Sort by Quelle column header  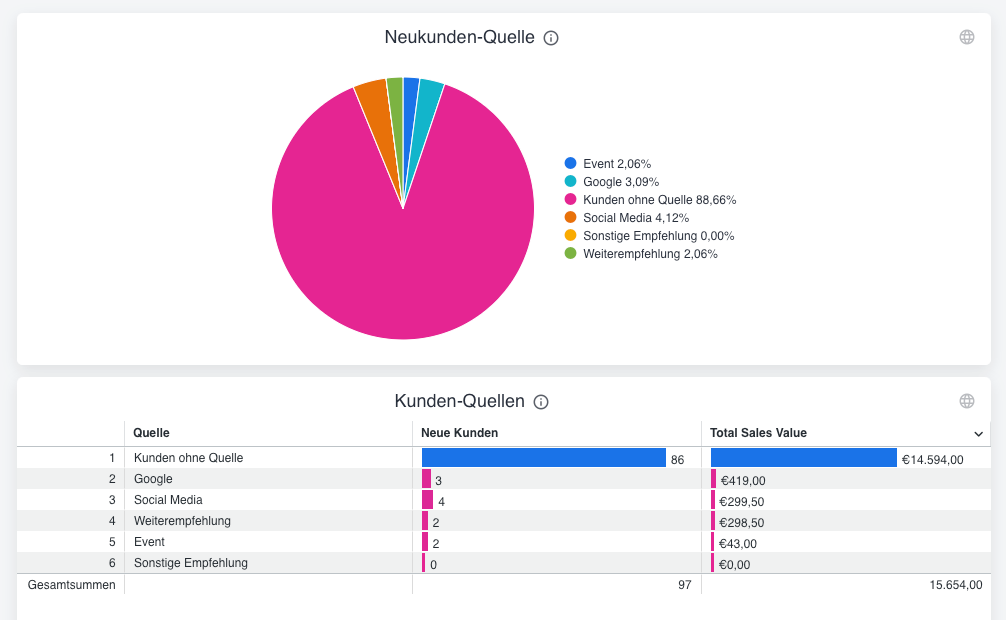(152, 433)
